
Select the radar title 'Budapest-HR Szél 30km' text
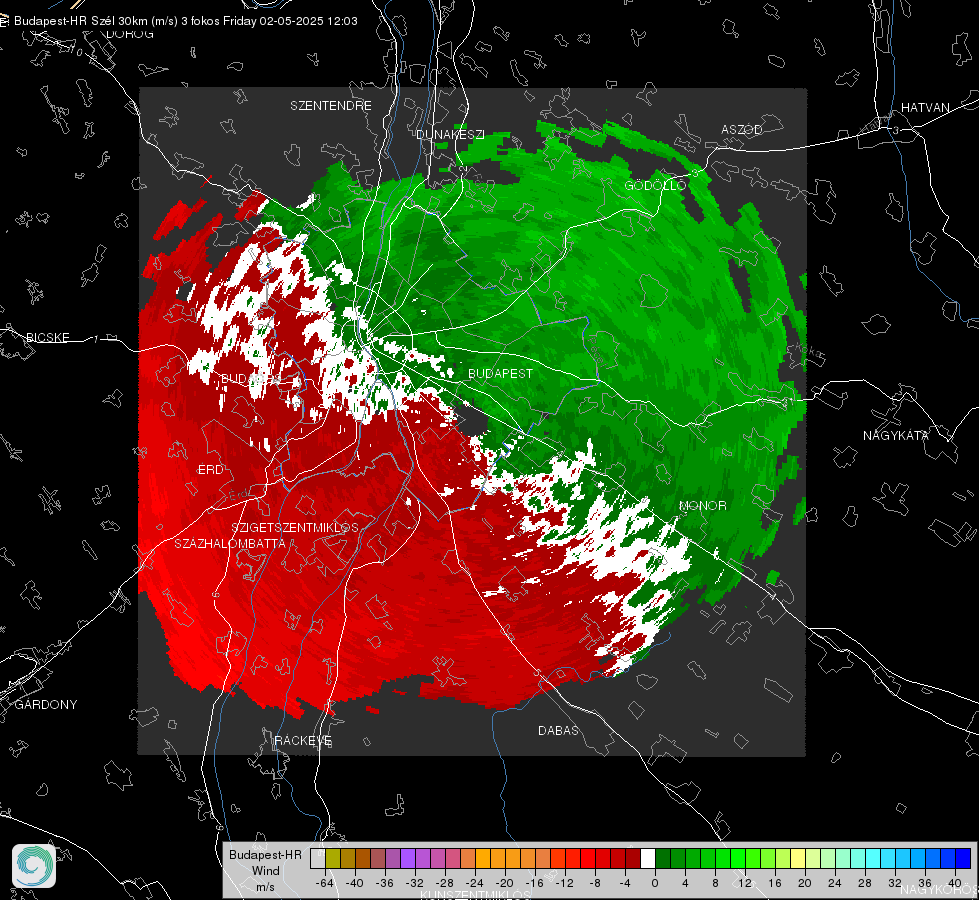tap(80, 21)
